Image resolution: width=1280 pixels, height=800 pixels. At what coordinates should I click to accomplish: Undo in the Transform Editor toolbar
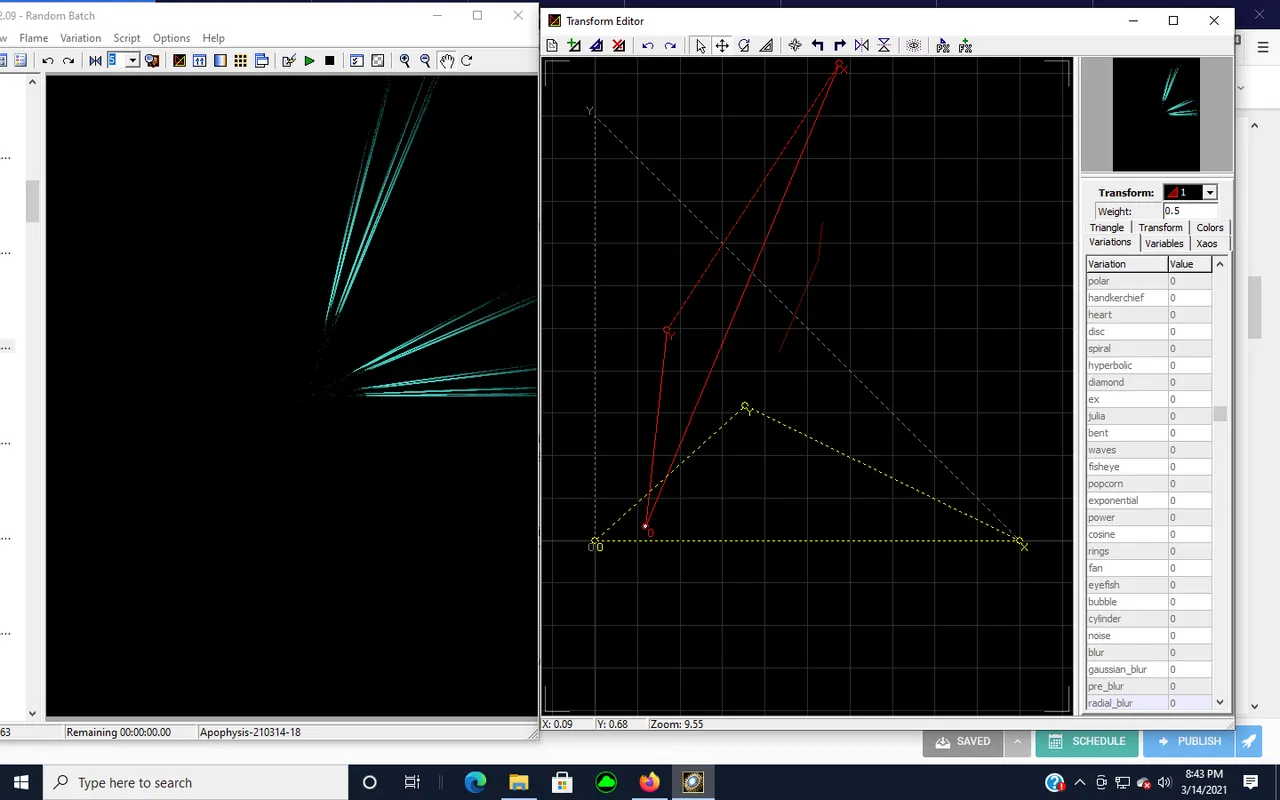pos(648,46)
